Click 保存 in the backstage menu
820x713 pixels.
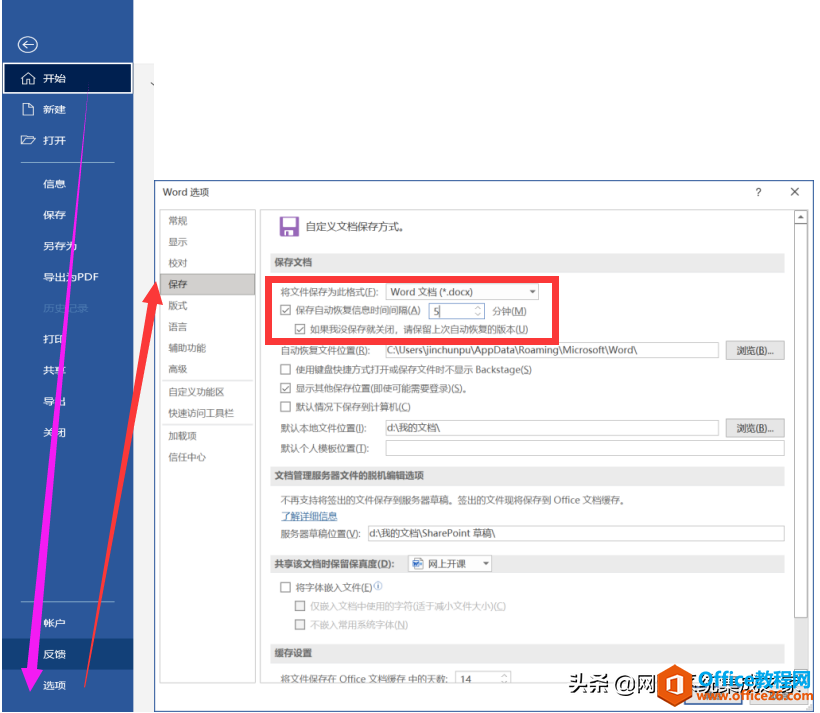tap(54, 214)
